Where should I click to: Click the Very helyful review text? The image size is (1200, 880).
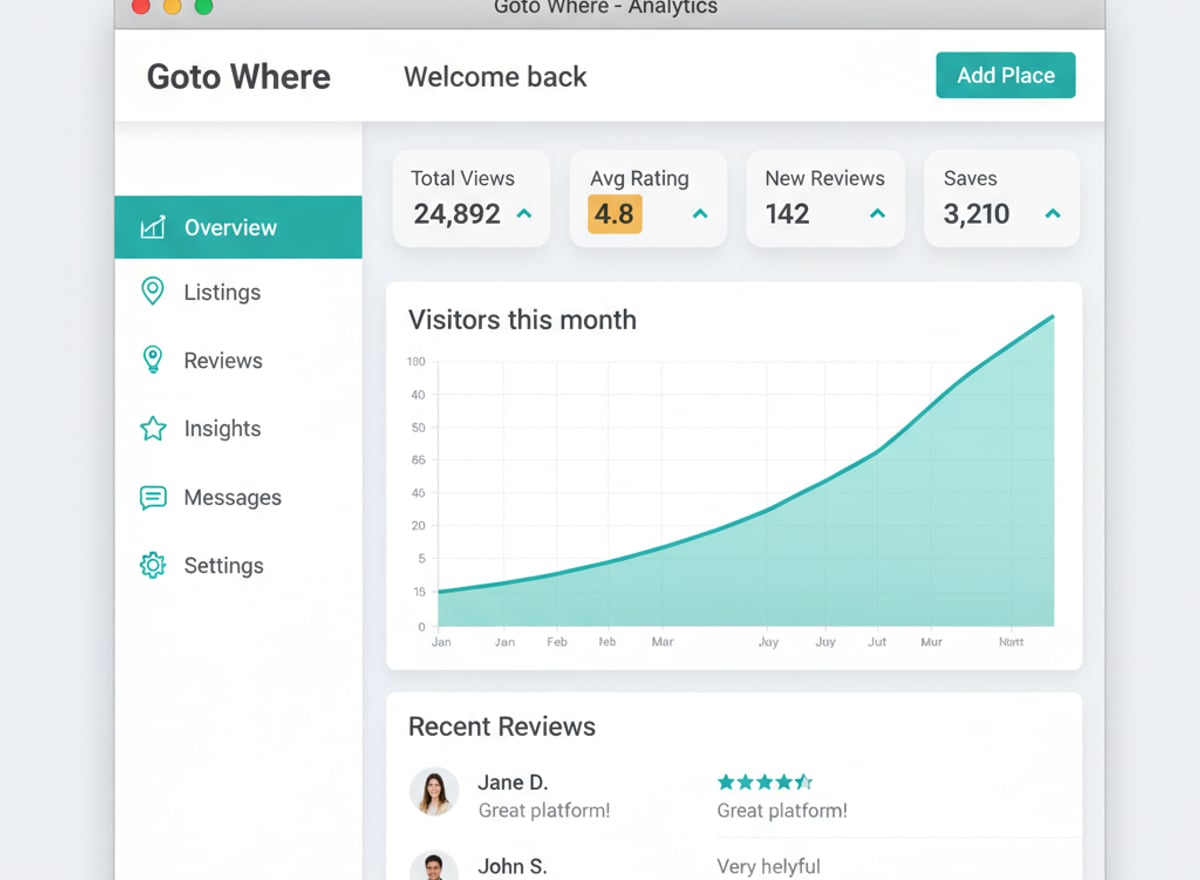[768, 866]
